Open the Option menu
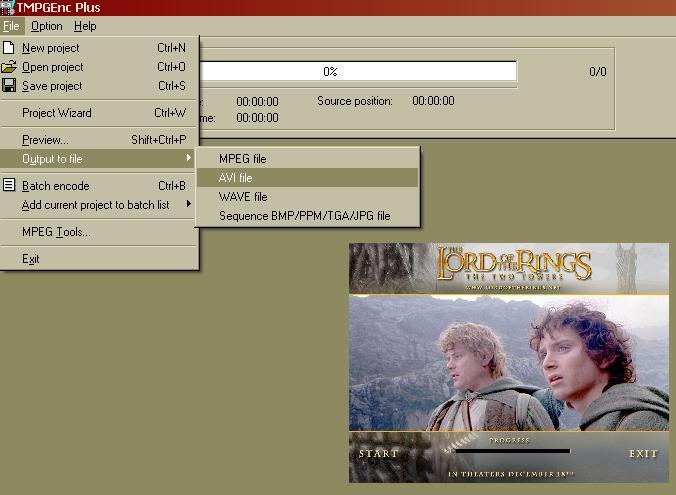 [x=47, y=26]
